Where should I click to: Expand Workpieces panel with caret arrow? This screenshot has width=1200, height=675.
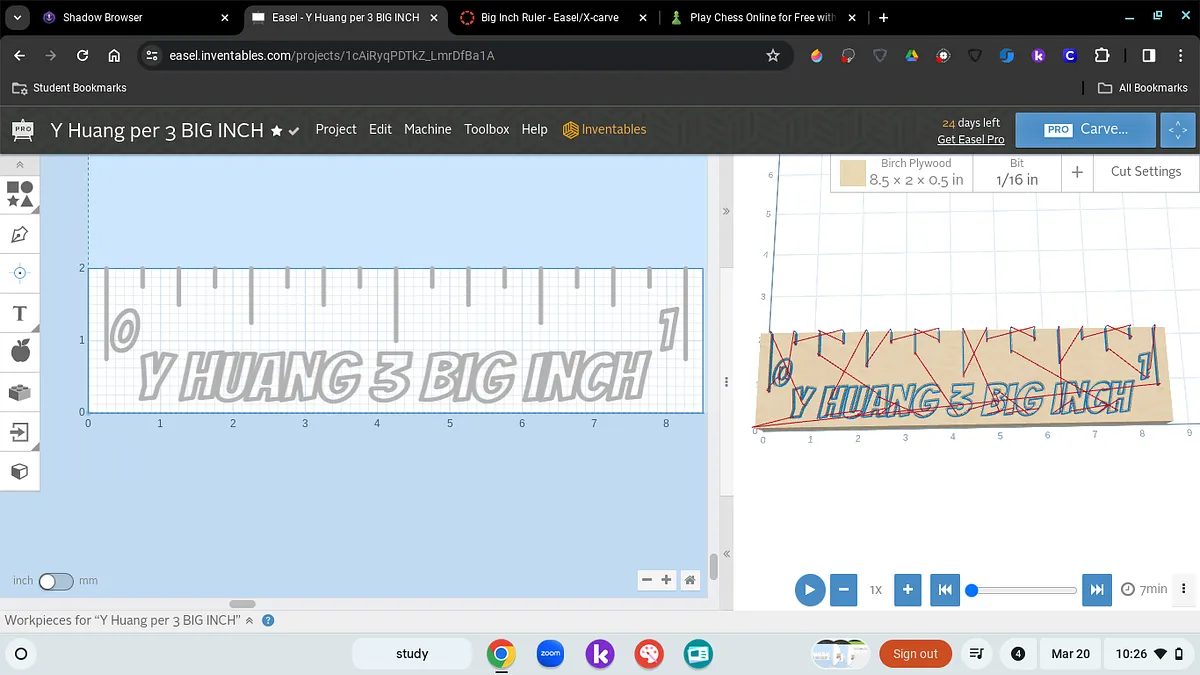(x=249, y=620)
